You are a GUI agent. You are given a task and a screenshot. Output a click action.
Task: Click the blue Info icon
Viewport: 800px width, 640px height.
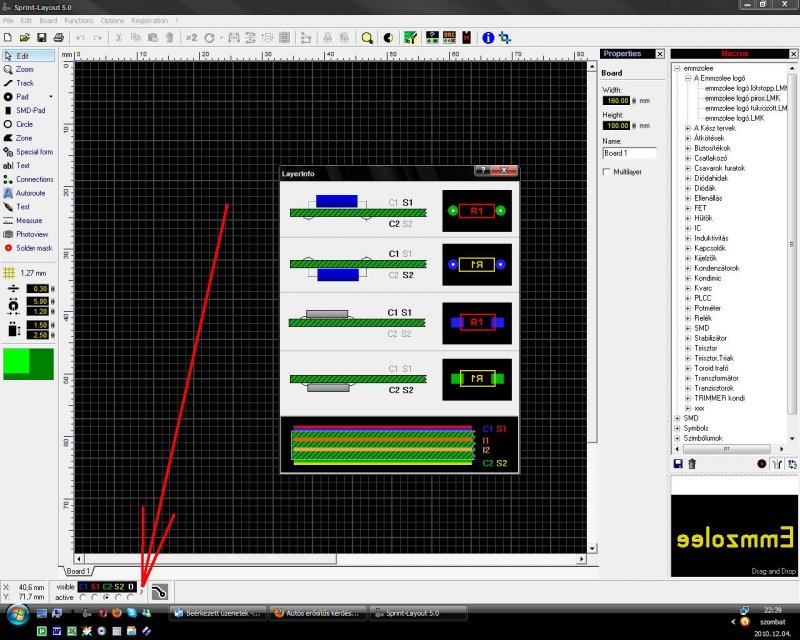click(488, 38)
